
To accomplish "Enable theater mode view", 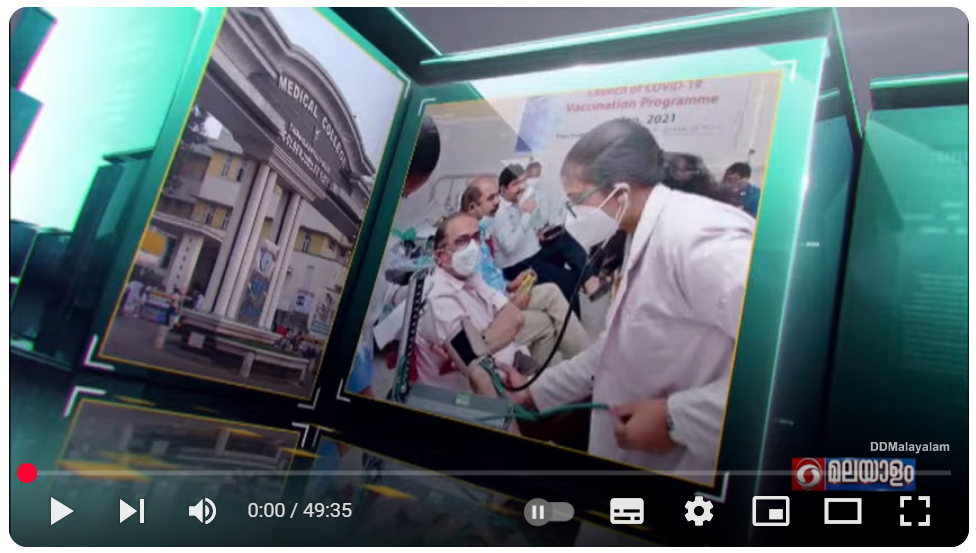I will coord(842,511).
